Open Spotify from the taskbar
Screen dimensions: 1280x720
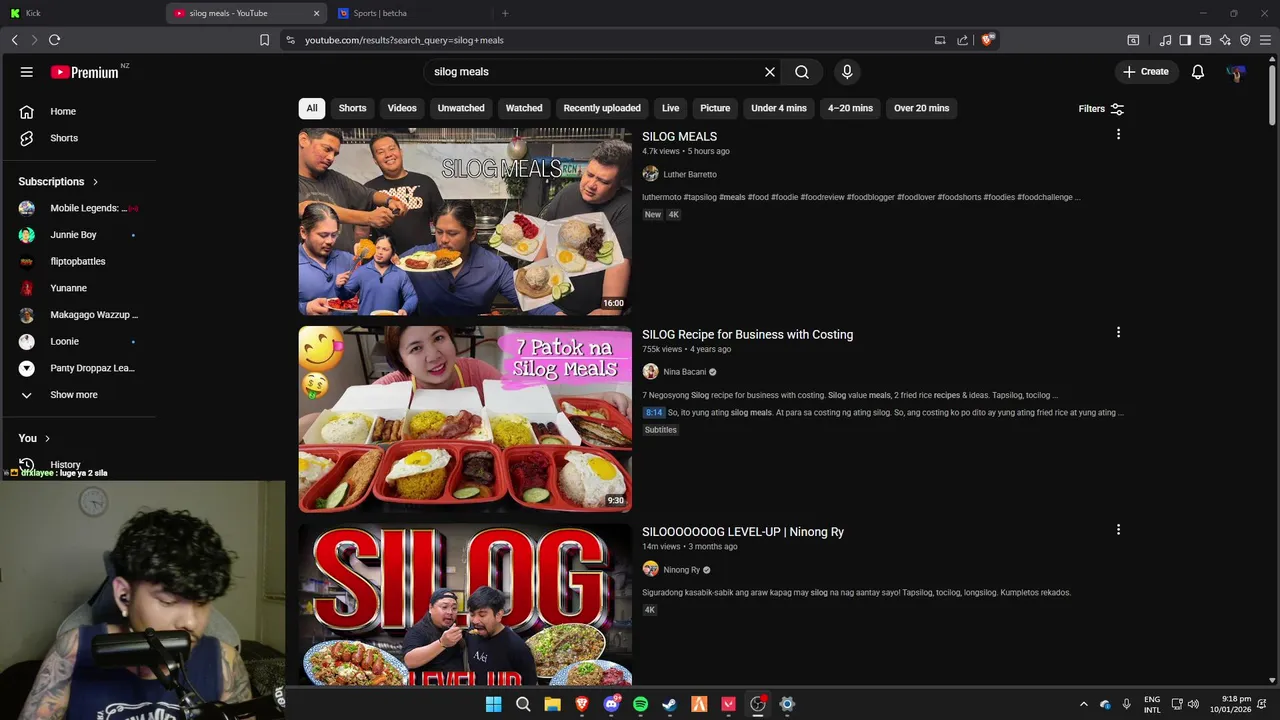[x=640, y=704]
